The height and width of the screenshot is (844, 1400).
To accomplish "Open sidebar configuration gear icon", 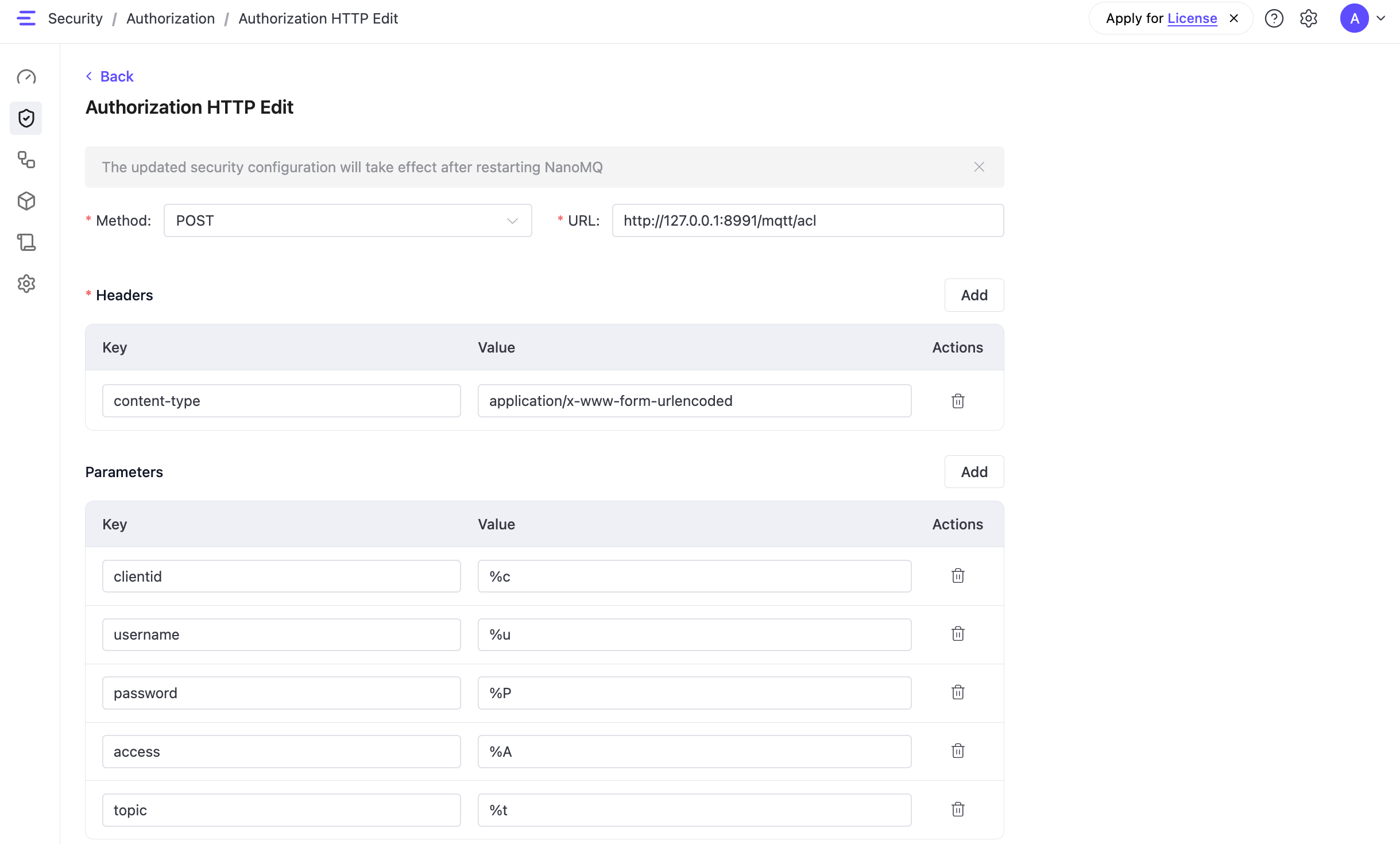I will [x=26, y=284].
